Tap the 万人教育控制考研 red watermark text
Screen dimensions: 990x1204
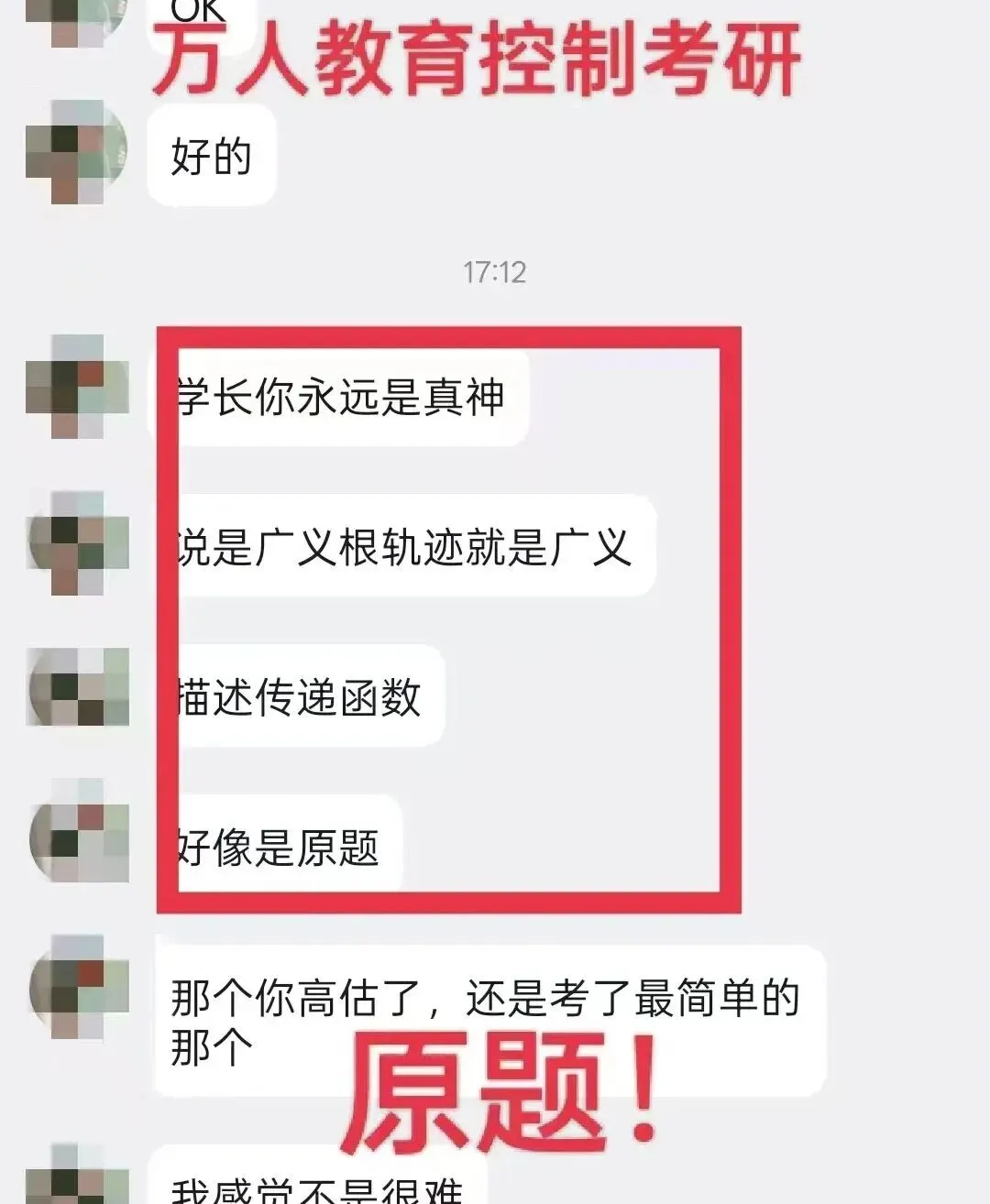[476, 60]
